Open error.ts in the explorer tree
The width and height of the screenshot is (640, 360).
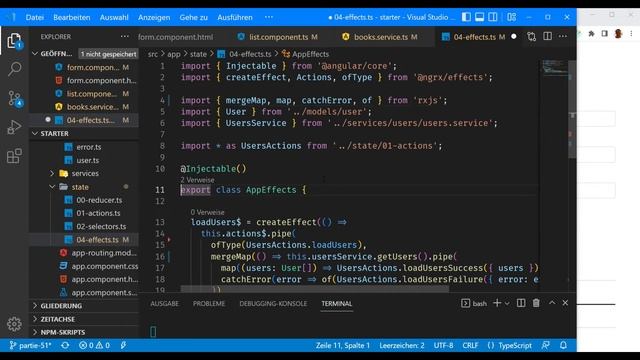click(89, 147)
